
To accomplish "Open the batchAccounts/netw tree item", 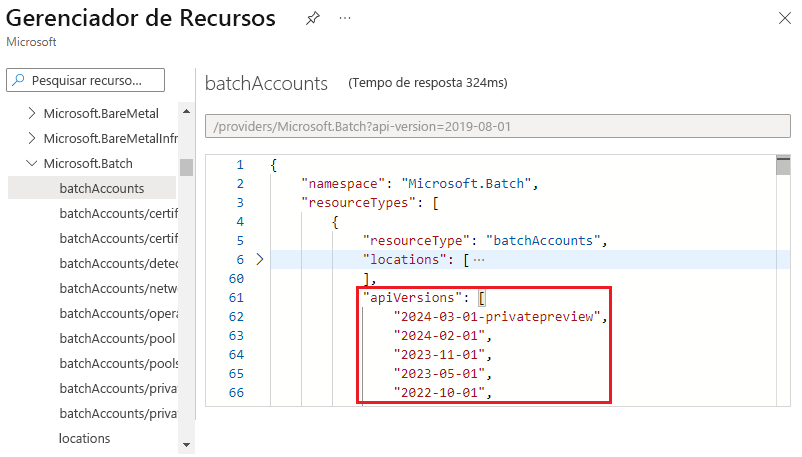I will tap(110, 288).
